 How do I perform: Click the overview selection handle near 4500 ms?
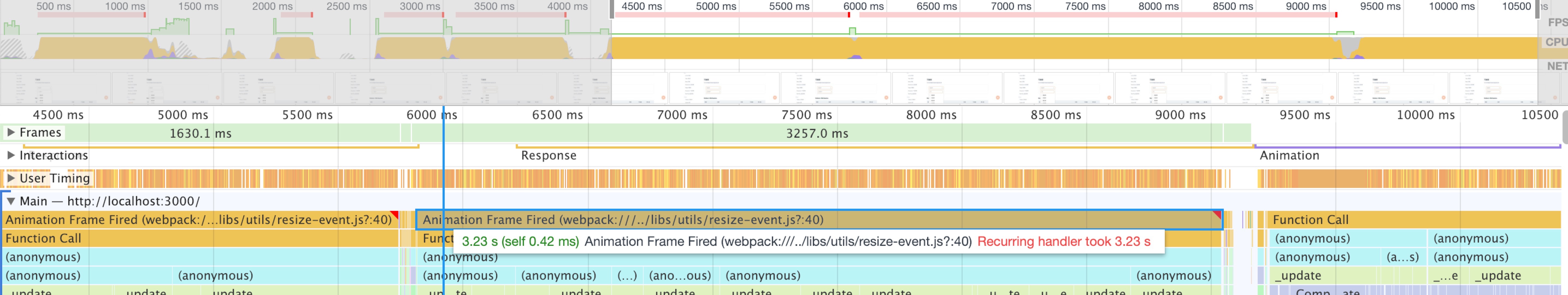[x=612, y=9]
